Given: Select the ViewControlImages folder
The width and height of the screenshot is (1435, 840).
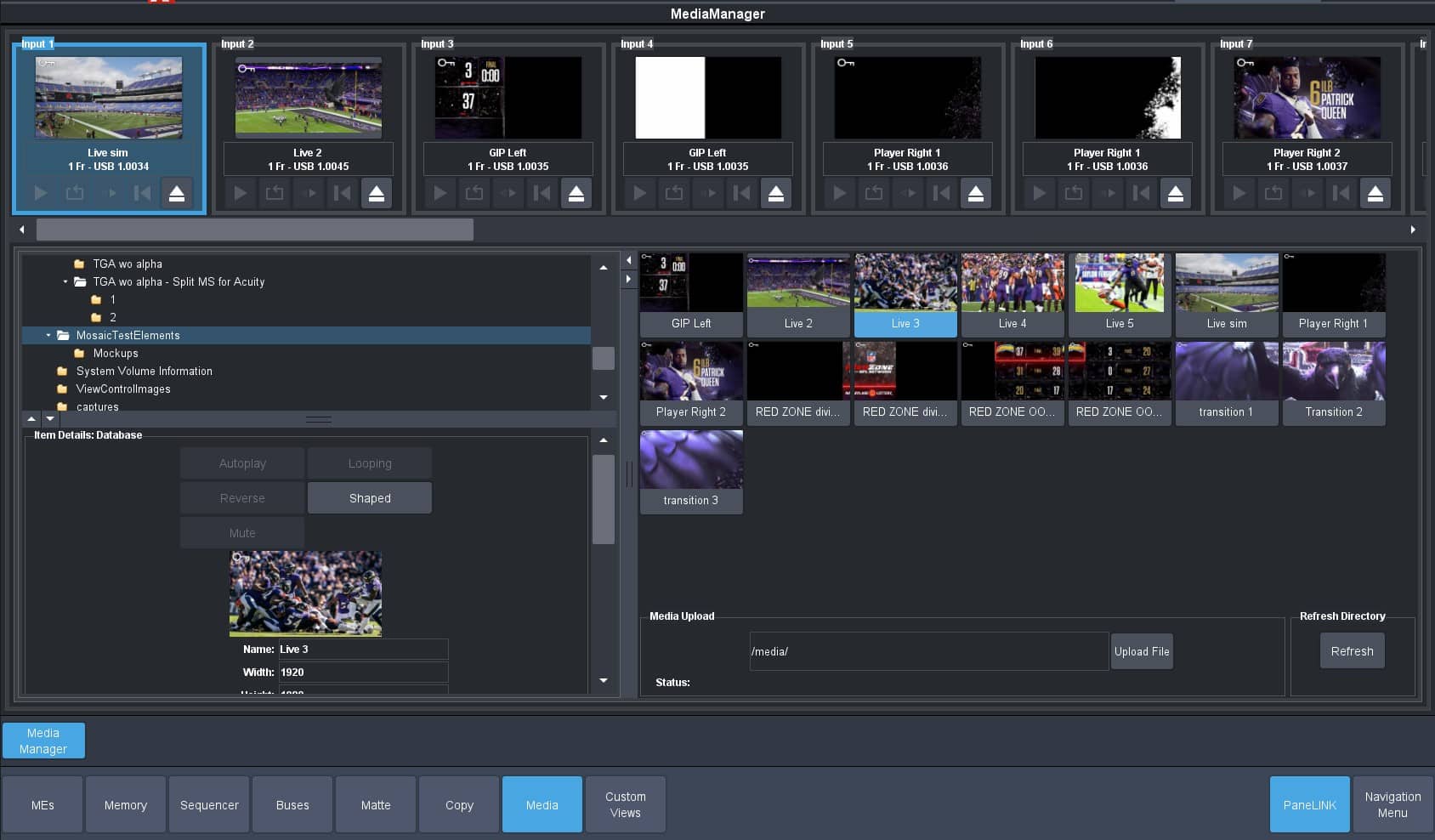Looking at the screenshot, I should pyautogui.click(x=123, y=389).
